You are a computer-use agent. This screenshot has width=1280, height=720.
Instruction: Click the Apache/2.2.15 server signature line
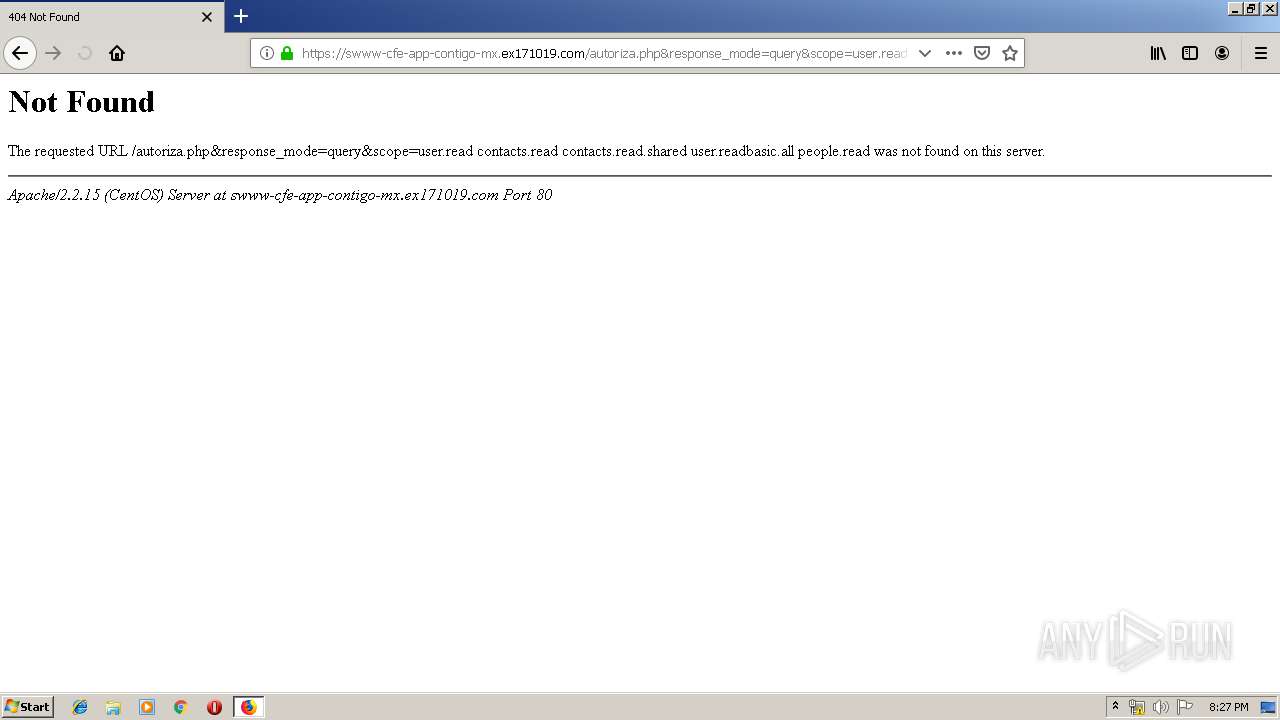tap(280, 195)
